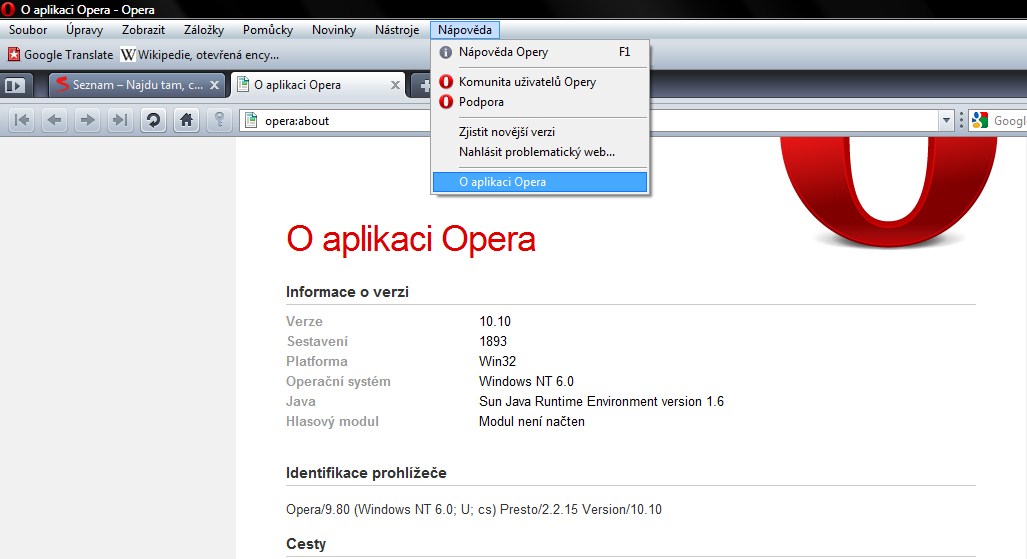Open the Novinky menu

[334, 29]
